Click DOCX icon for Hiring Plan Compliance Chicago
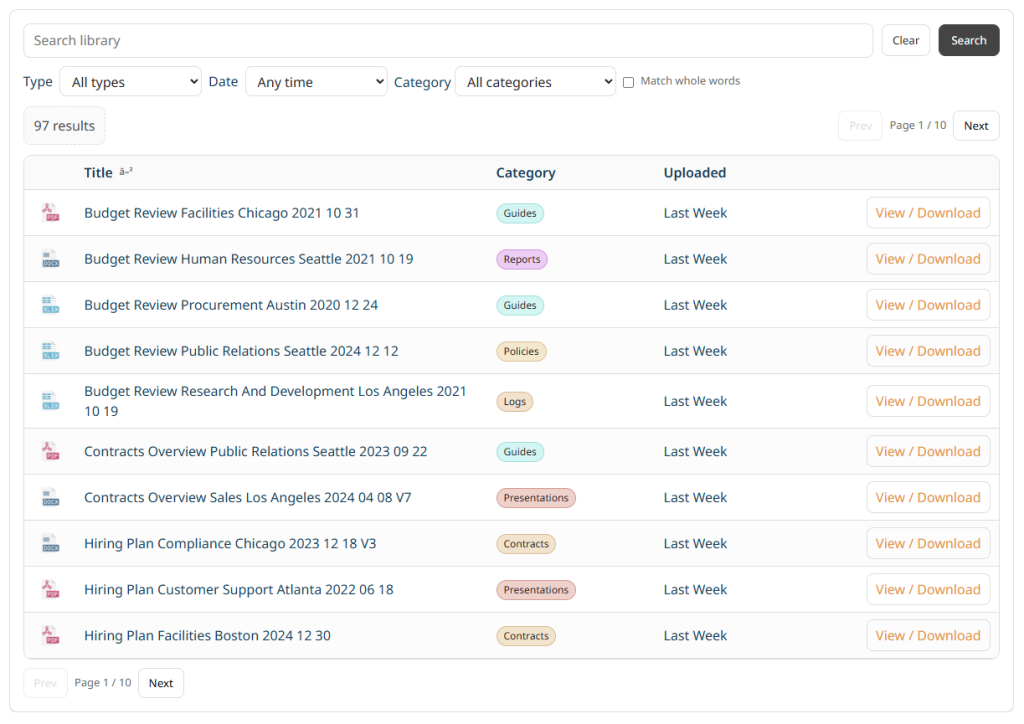Image resolution: width=1024 pixels, height=724 pixels. coord(50,544)
